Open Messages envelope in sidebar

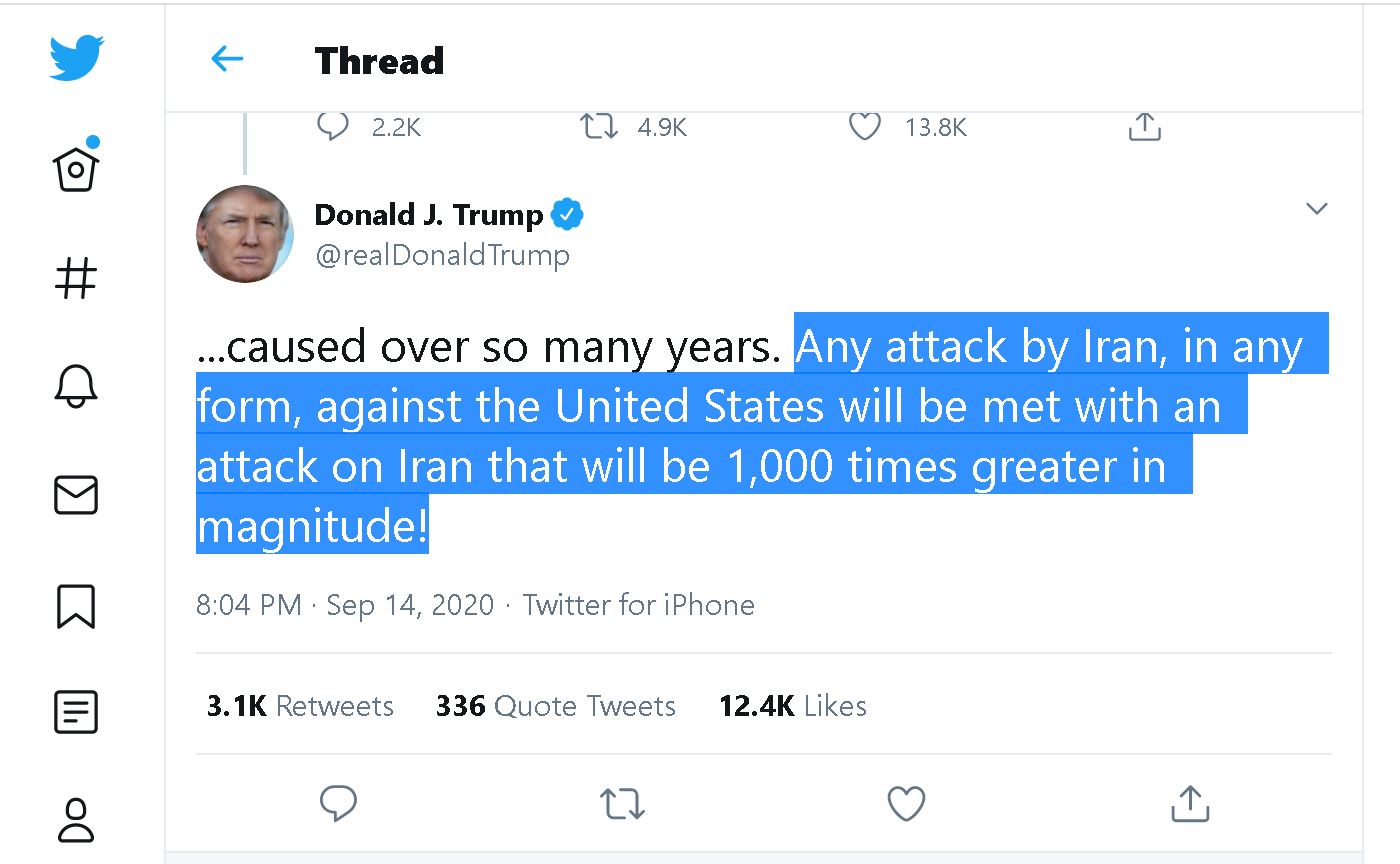point(76,495)
